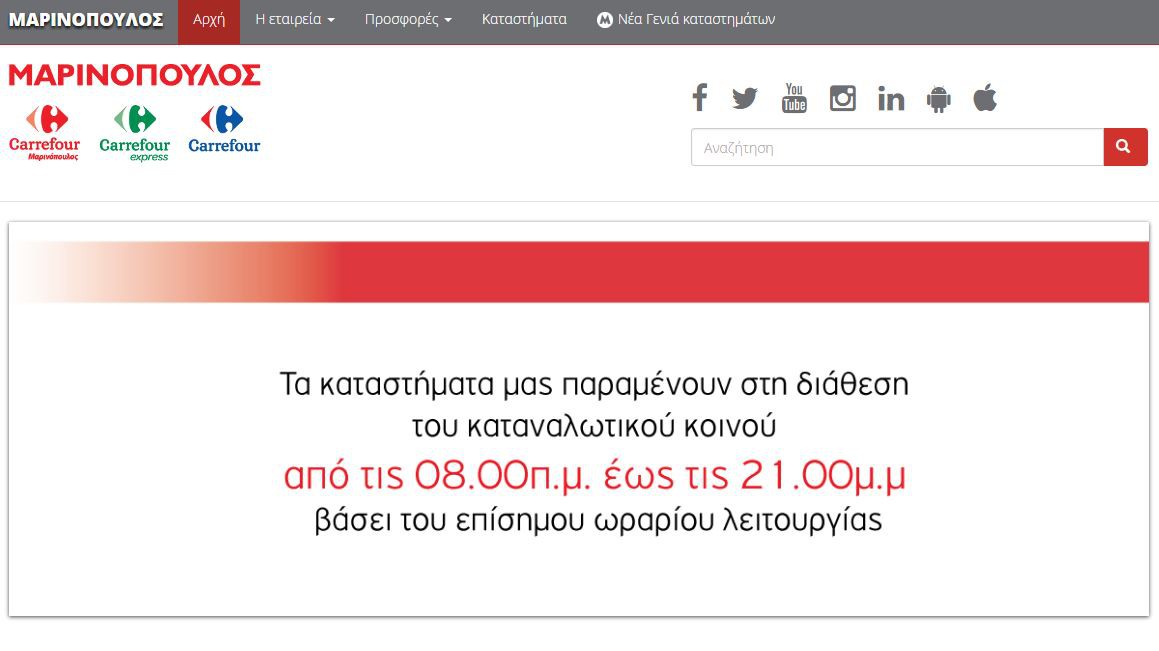Open the LinkedIn icon
The image size is (1159, 651).
[x=891, y=98]
